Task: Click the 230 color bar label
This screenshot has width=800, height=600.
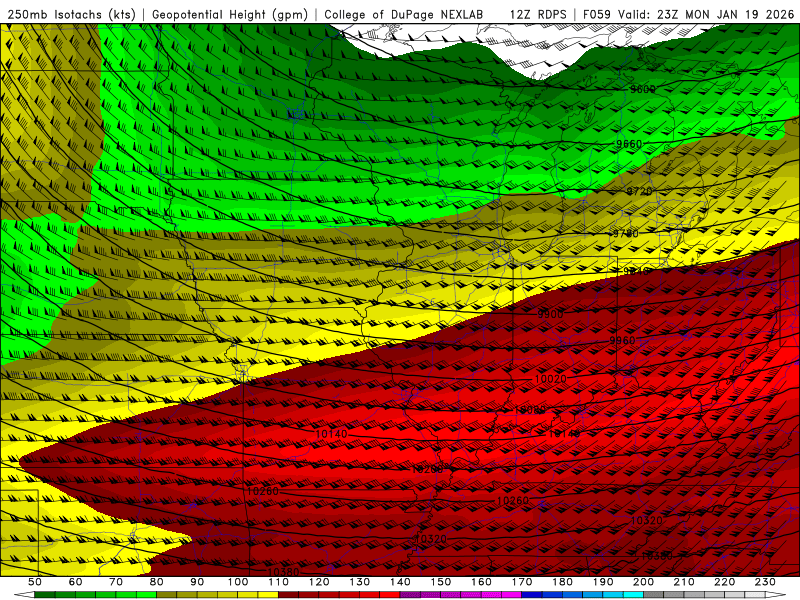Action: point(765,582)
